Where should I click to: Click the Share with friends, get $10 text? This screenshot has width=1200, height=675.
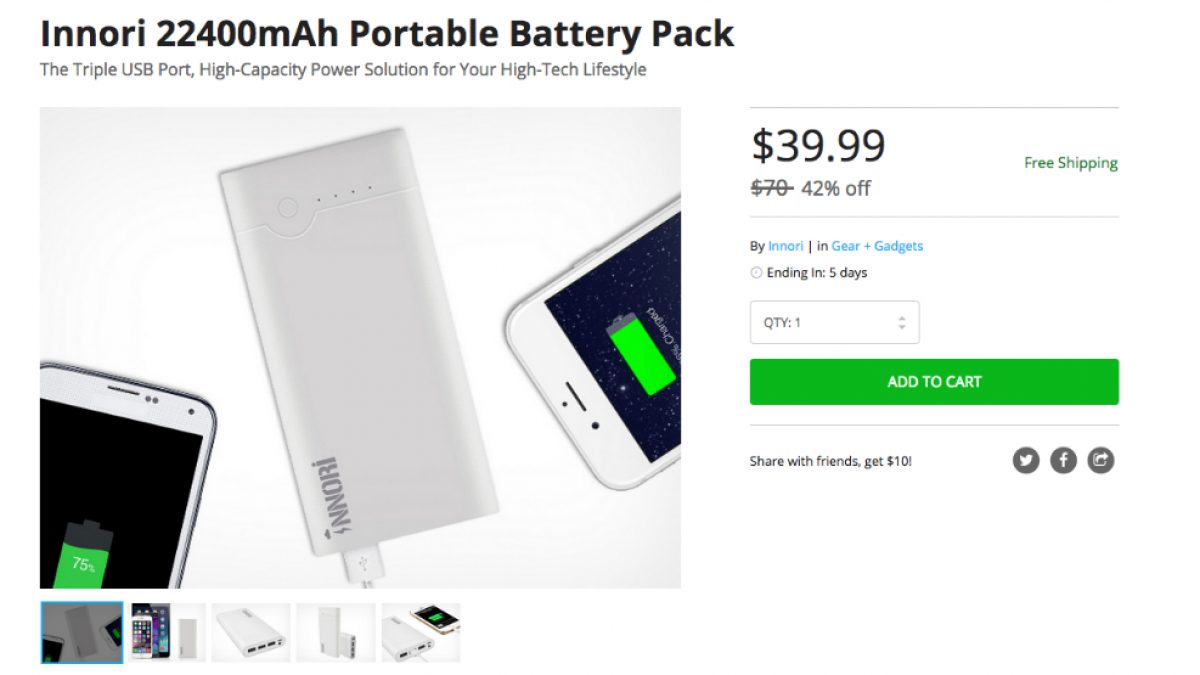(830, 461)
